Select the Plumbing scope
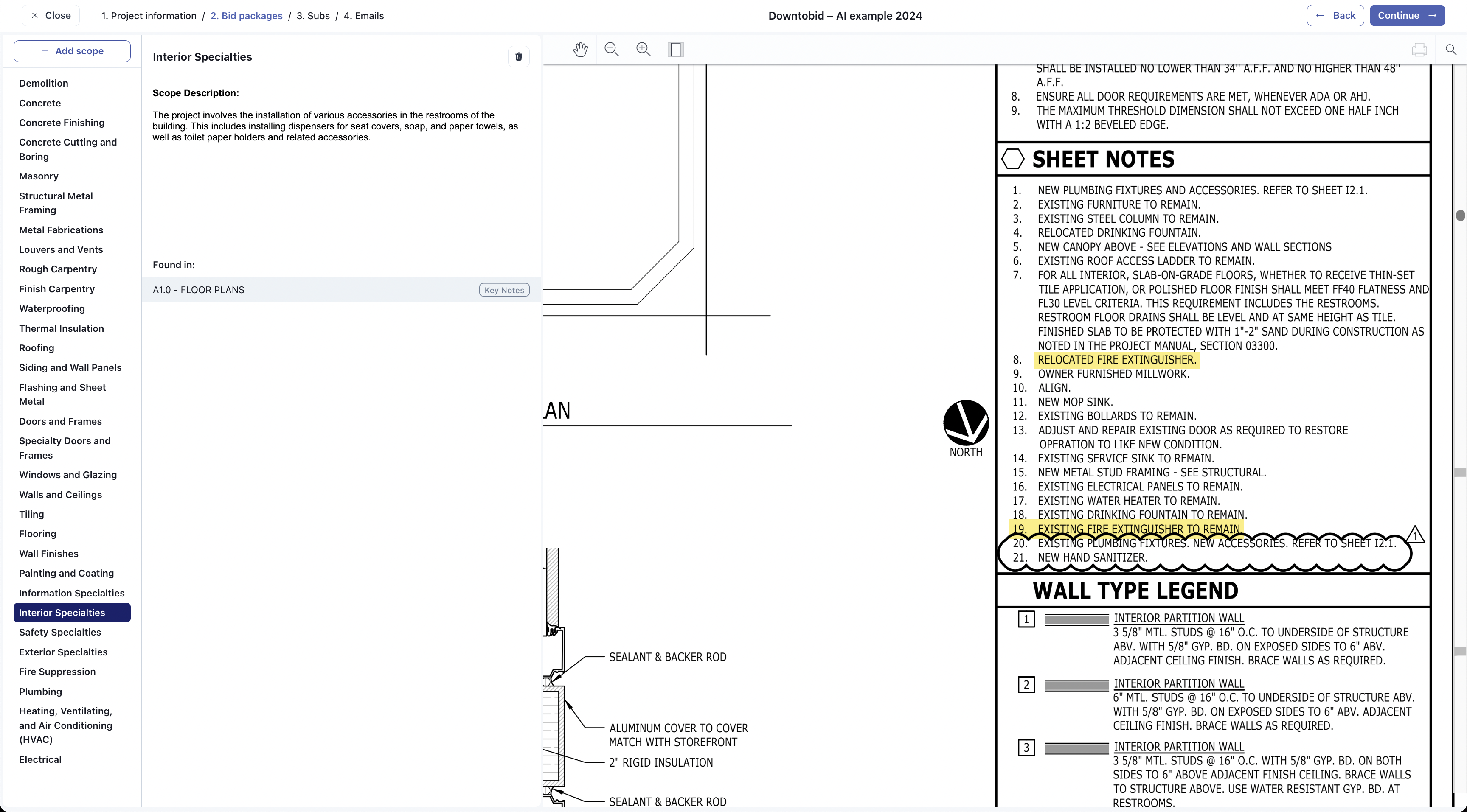 click(x=40, y=692)
